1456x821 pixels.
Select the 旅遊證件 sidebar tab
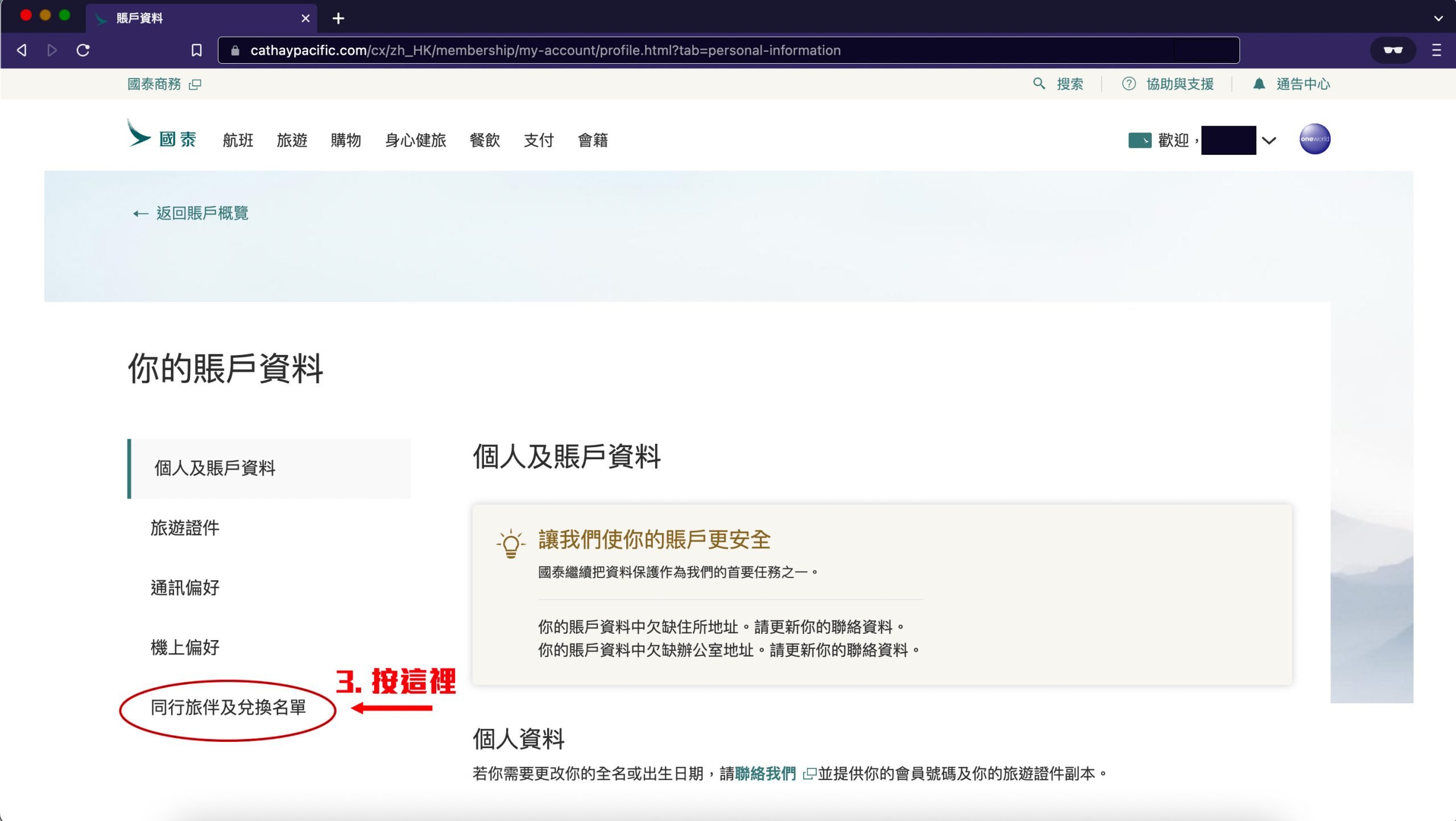click(185, 528)
